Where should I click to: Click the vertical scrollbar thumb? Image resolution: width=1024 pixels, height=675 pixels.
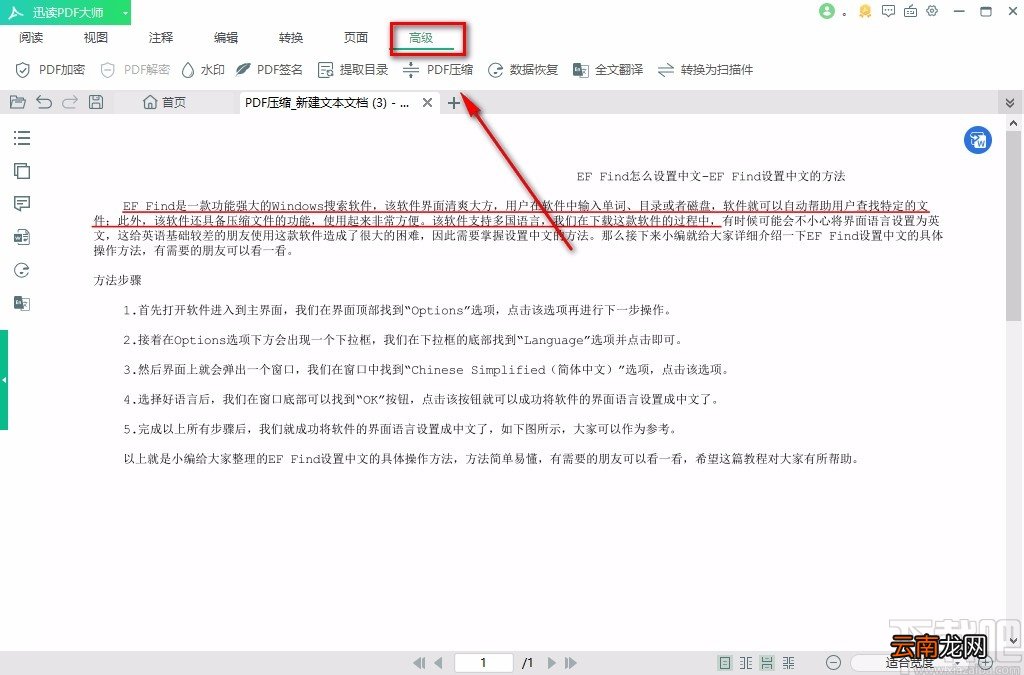(1013, 225)
